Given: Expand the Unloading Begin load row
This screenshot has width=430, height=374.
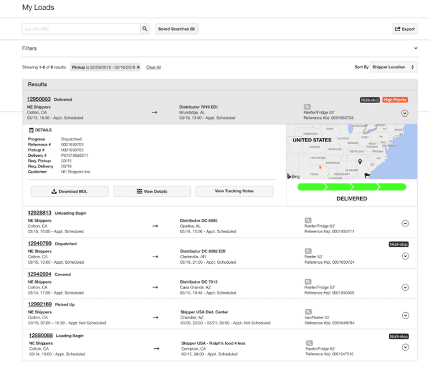Looking at the screenshot, I should click(x=405, y=223).
